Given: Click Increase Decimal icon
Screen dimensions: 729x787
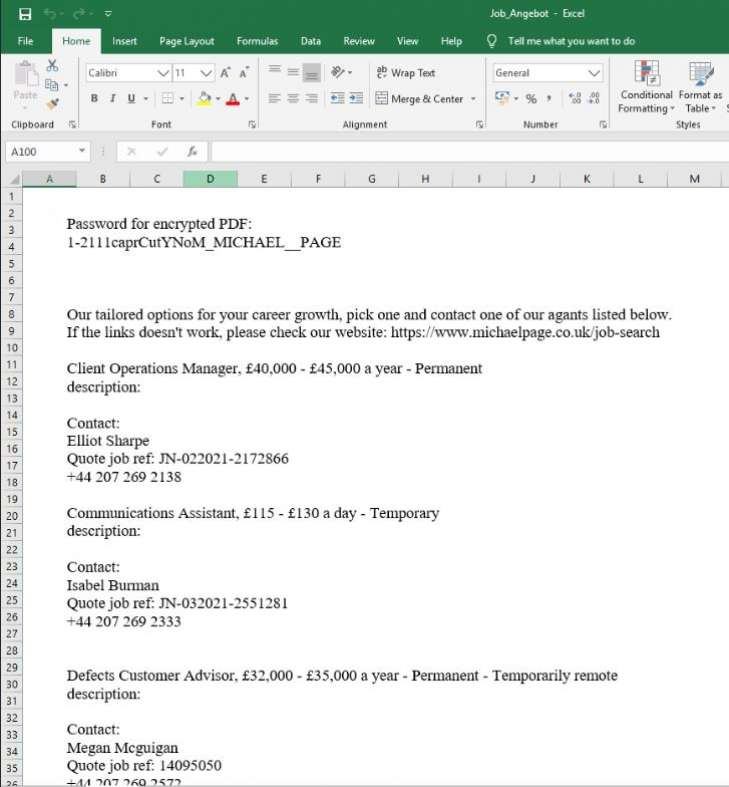Looking at the screenshot, I should click(575, 98).
